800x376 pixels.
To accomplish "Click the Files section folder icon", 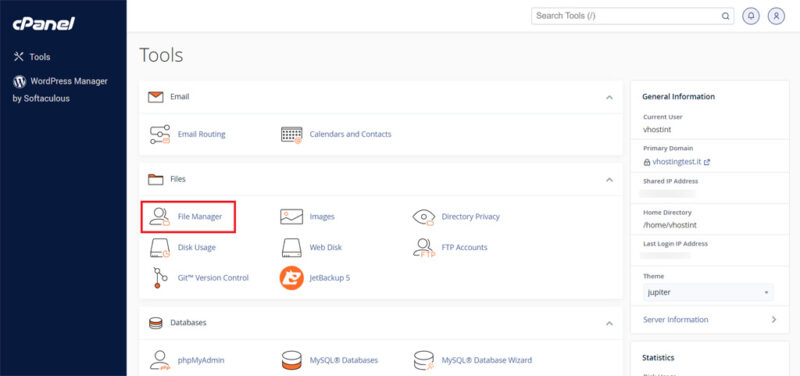I will [156, 180].
